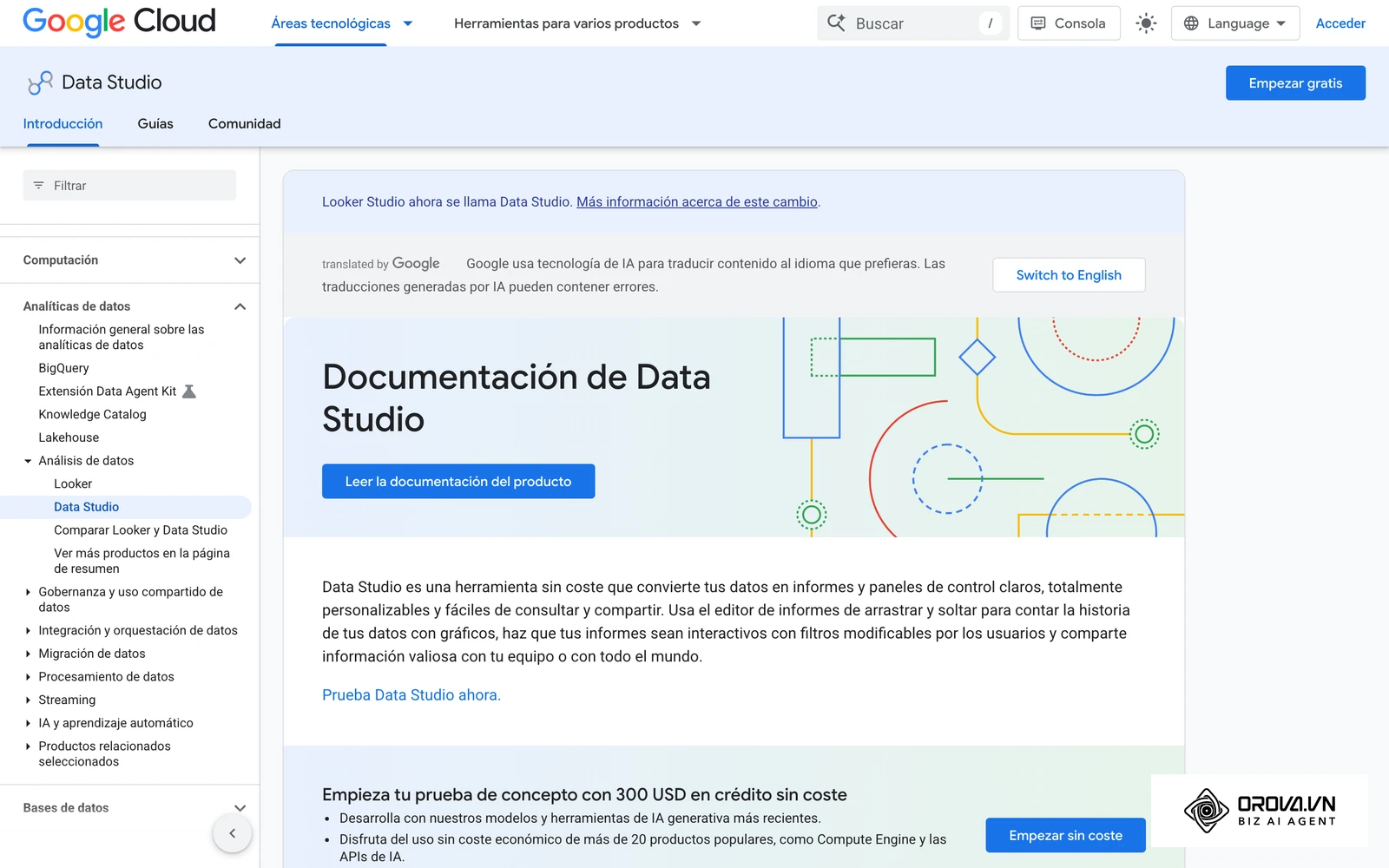
Task: Open Más información acerca de este cambio link
Action: click(x=697, y=202)
